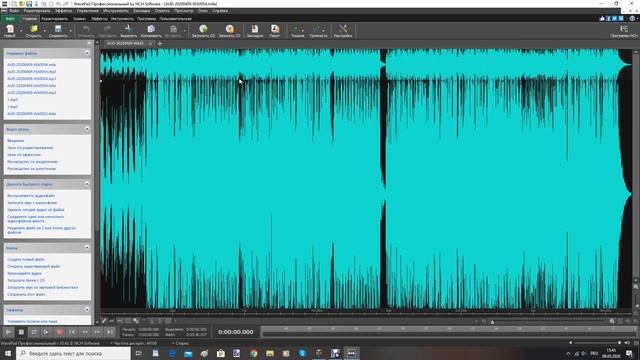640x360 pixels.
Task: Open a file using Открыть folder icon
Action: tap(33, 31)
